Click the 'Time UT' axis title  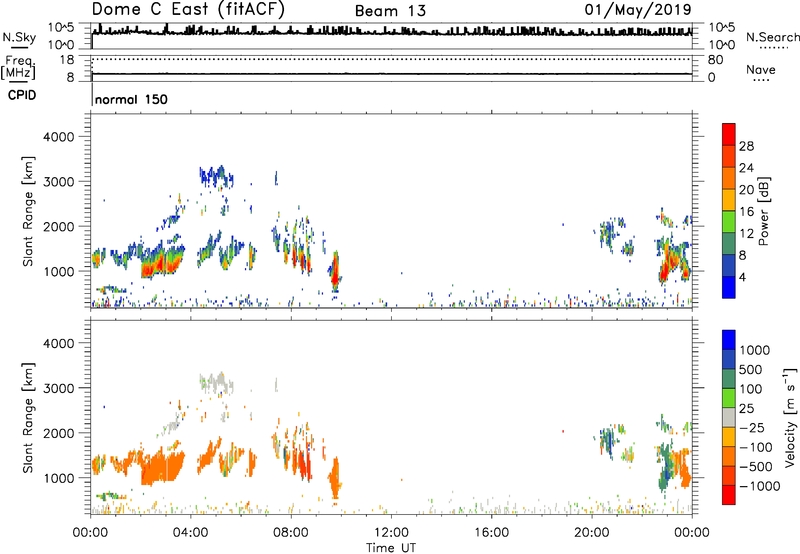click(391, 548)
